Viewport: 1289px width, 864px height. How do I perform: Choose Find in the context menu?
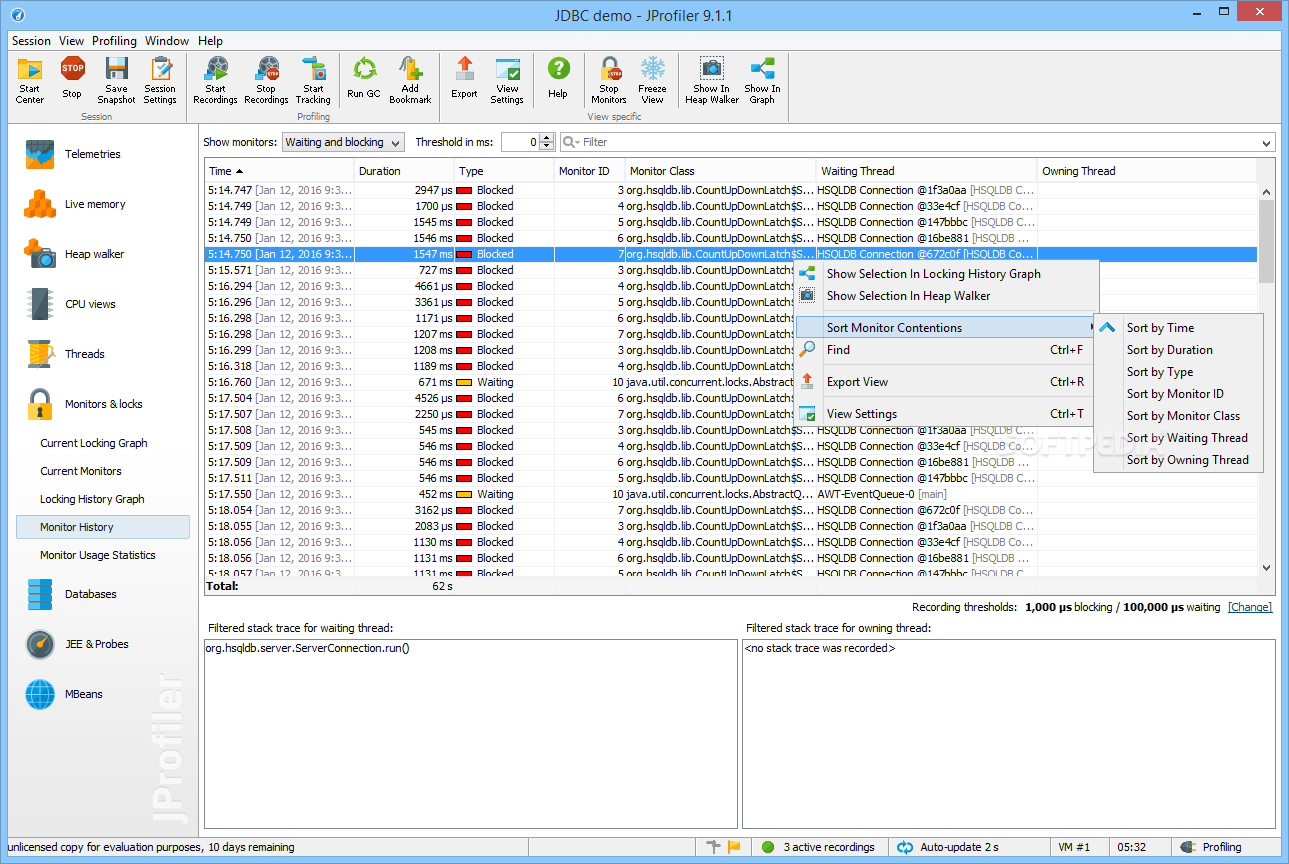click(945, 350)
